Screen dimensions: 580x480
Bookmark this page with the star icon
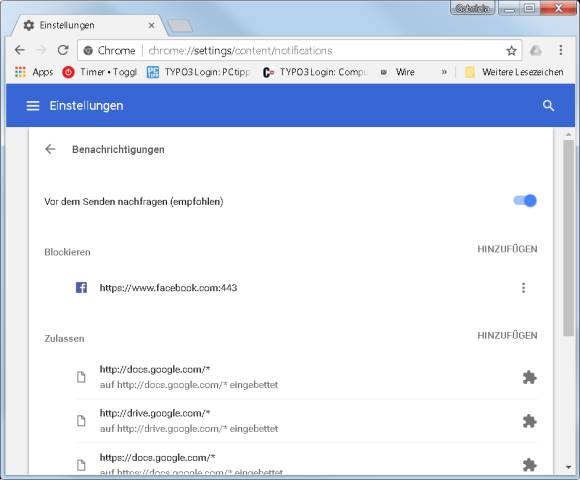[512, 51]
